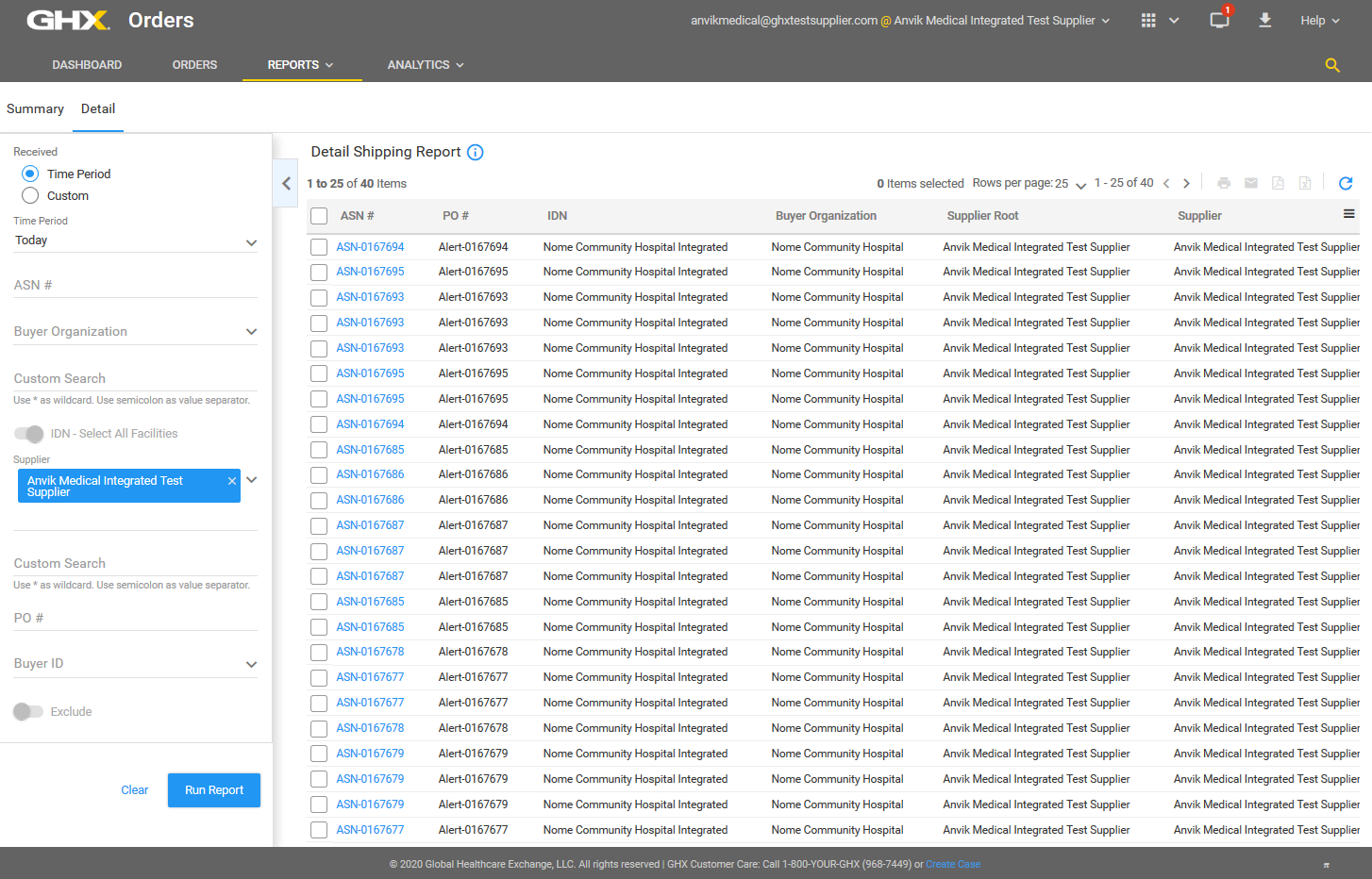Check the select-all rows checkbox
The height and width of the screenshot is (879, 1372).
coord(319,216)
